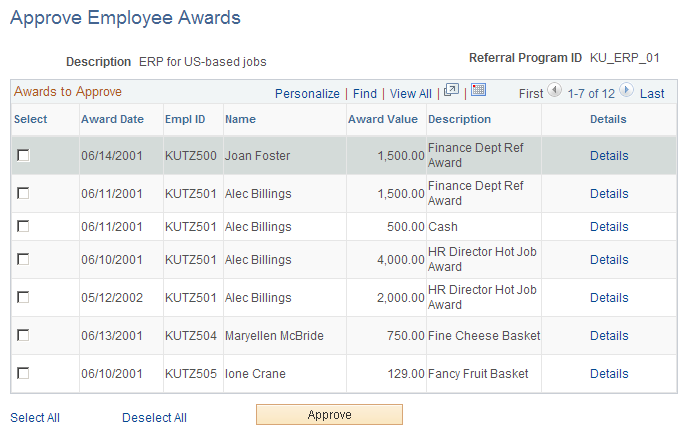693x436 pixels.
Task: Click the Approve button
Action: (329, 414)
